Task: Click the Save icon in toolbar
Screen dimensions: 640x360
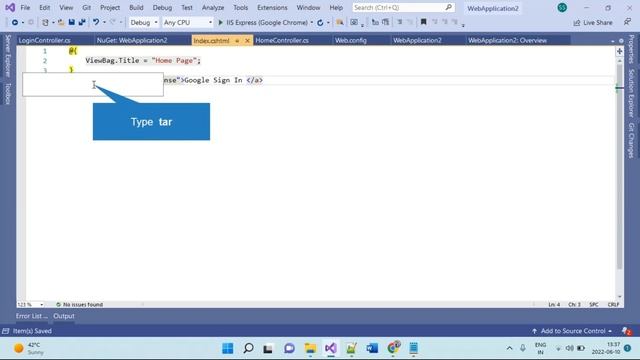Action: (x=71, y=22)
